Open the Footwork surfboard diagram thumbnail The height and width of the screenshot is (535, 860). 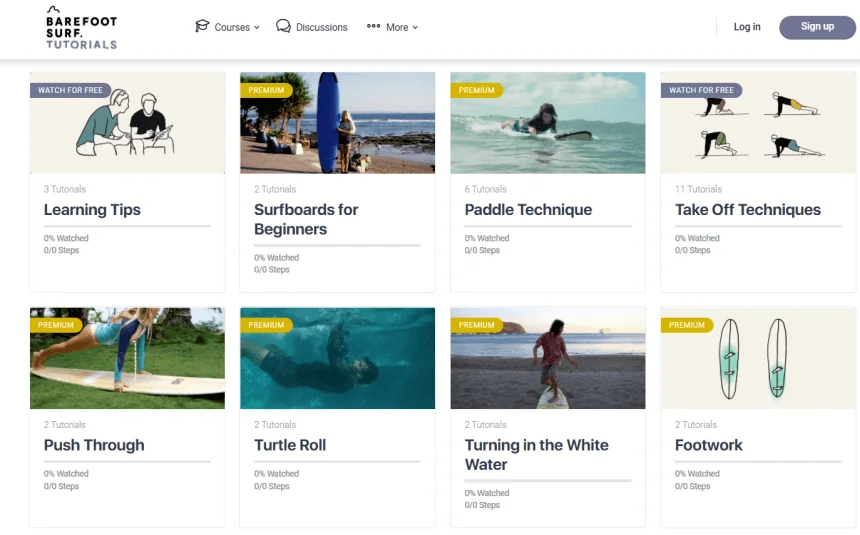[x=758, y=358]
